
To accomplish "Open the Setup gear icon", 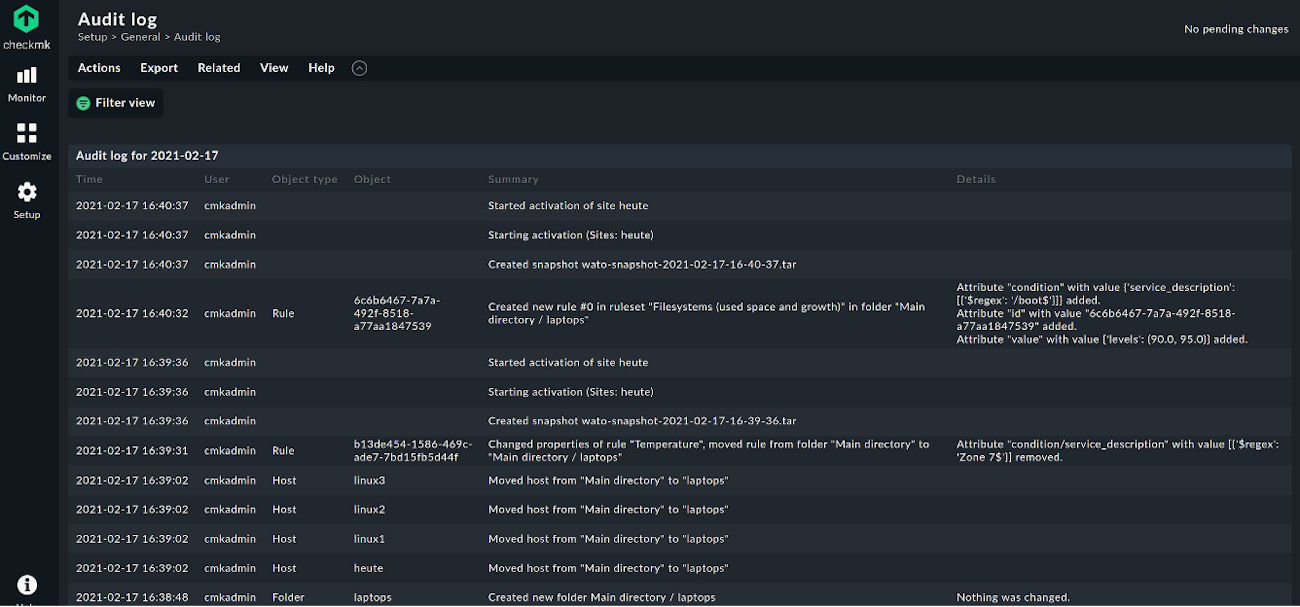I will pyautogui.click(x=27, y=192).
